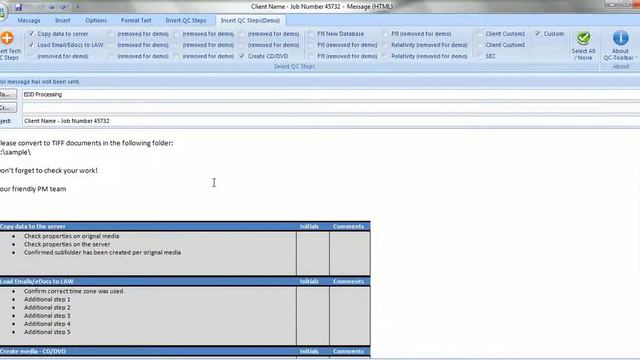This screenshot has width=640, height=360.
Task: Click the 'Your friendly PM team' signature line
Action: [x=33, y=189]
